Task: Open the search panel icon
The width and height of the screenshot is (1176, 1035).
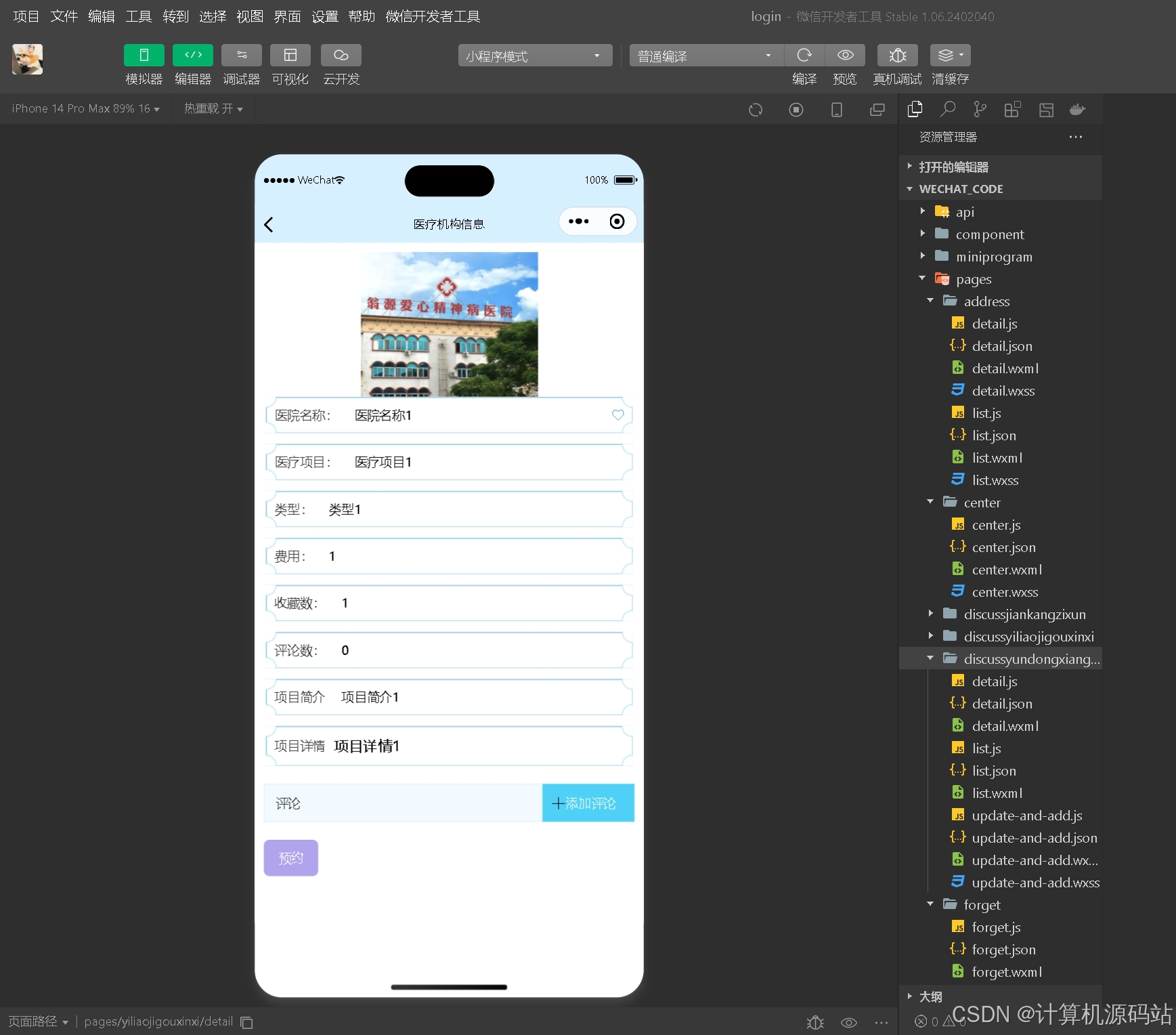Action: click(x=948, y=109)
